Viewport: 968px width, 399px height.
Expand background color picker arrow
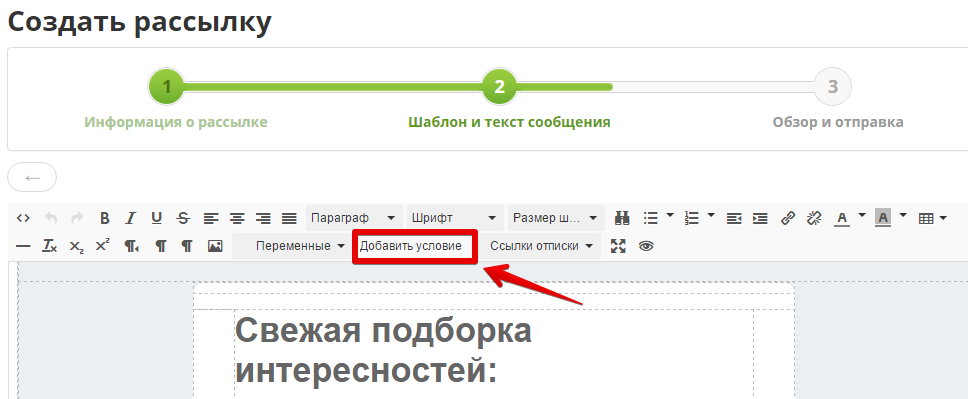[904, 216]
